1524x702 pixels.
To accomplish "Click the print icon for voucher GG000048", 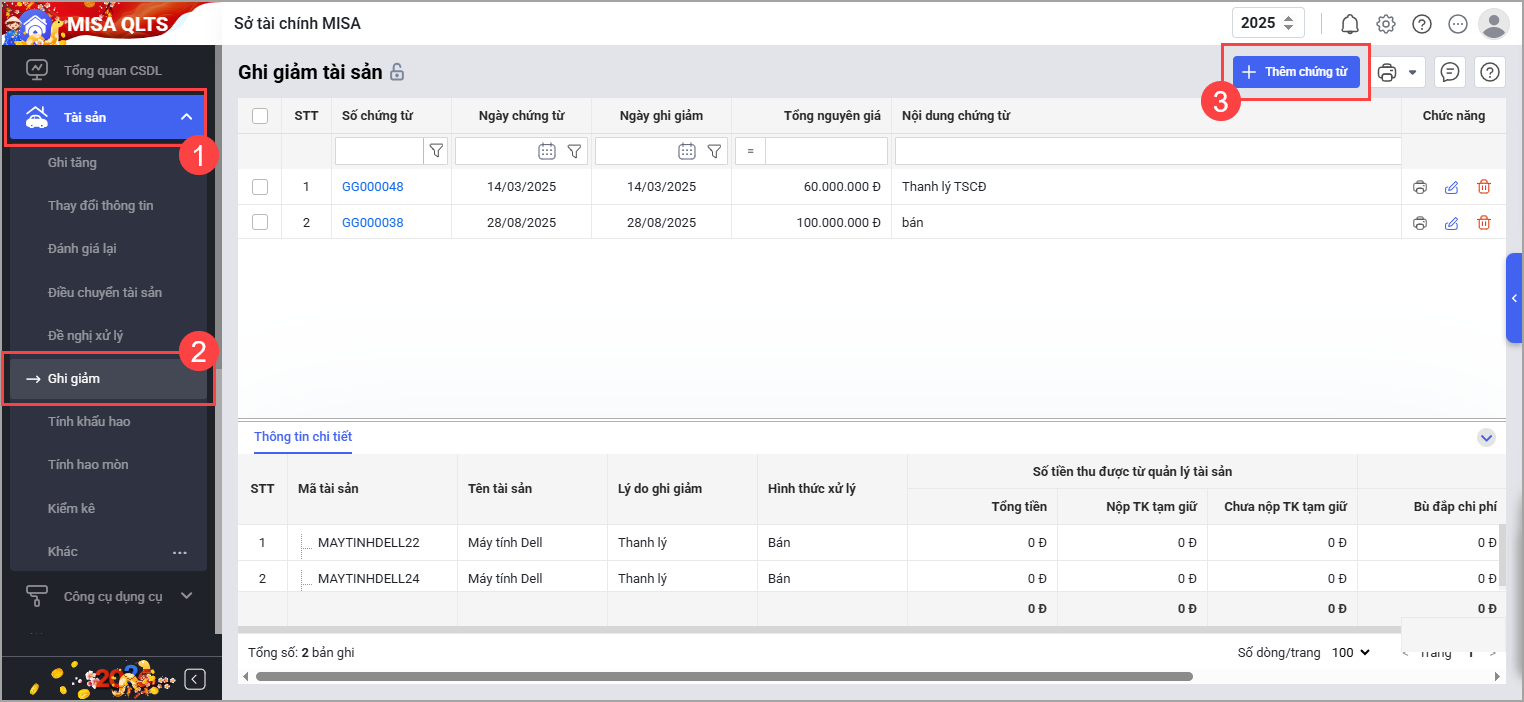I will [x=1419, y=187].
